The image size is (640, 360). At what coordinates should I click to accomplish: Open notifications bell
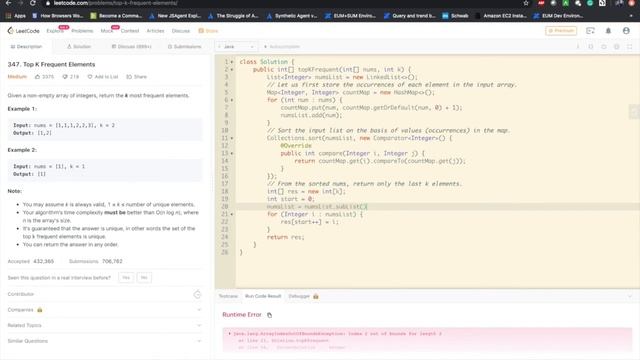tap(608, 31)
